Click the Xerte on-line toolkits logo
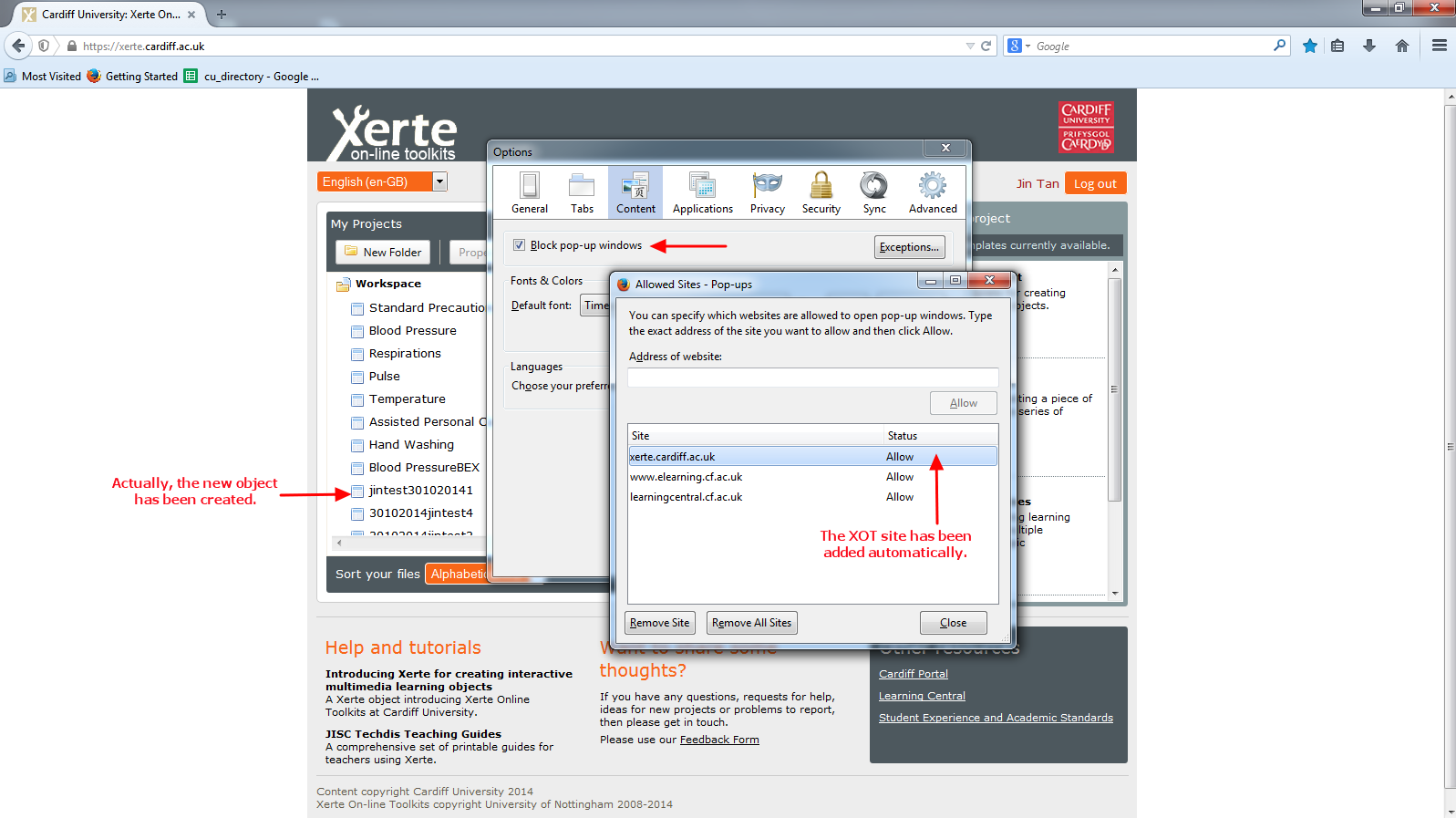1456x818 pixels. pos(392,134)
